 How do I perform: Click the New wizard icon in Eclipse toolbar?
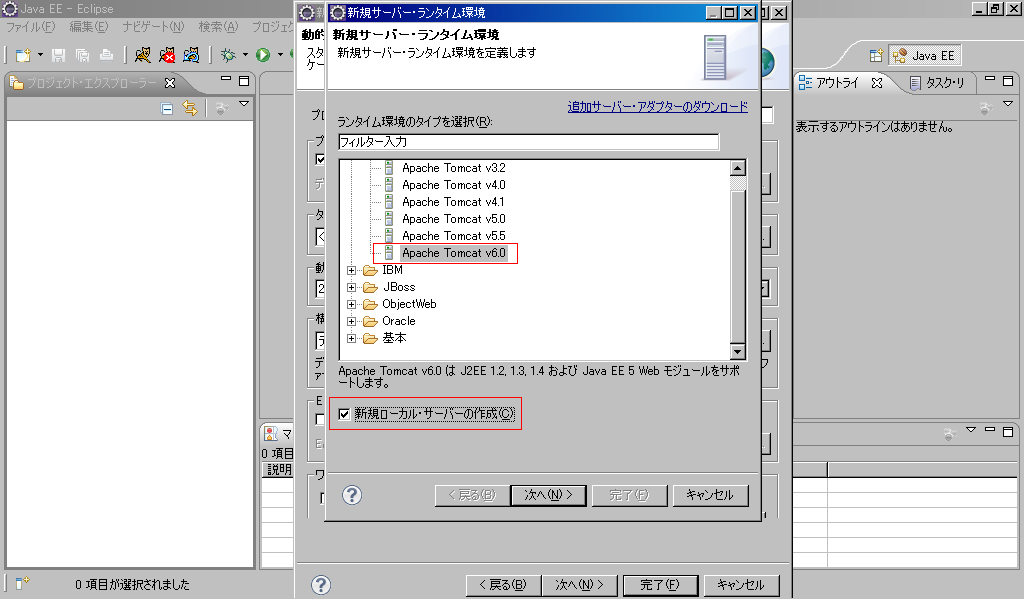(23, 55)
